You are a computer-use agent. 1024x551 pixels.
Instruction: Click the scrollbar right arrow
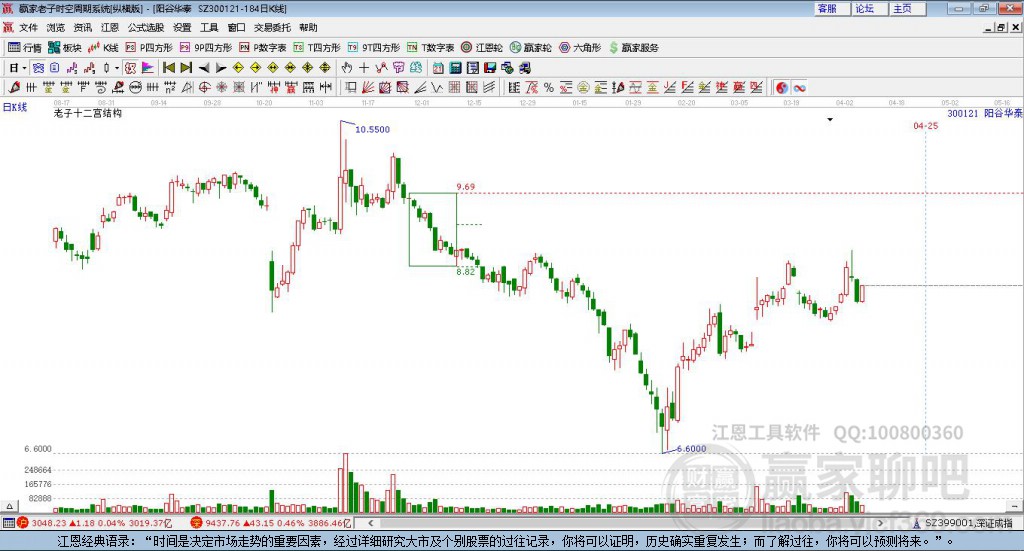click(880, 523)
